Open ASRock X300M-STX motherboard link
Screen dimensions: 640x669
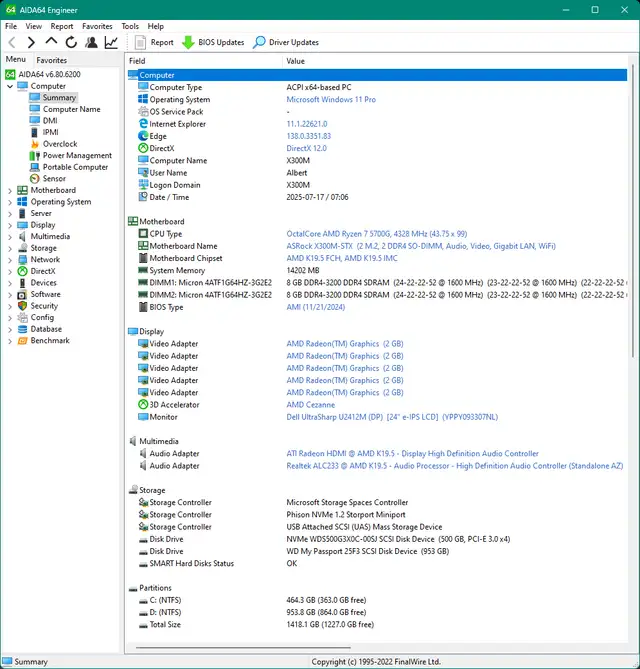coord(421,246)
